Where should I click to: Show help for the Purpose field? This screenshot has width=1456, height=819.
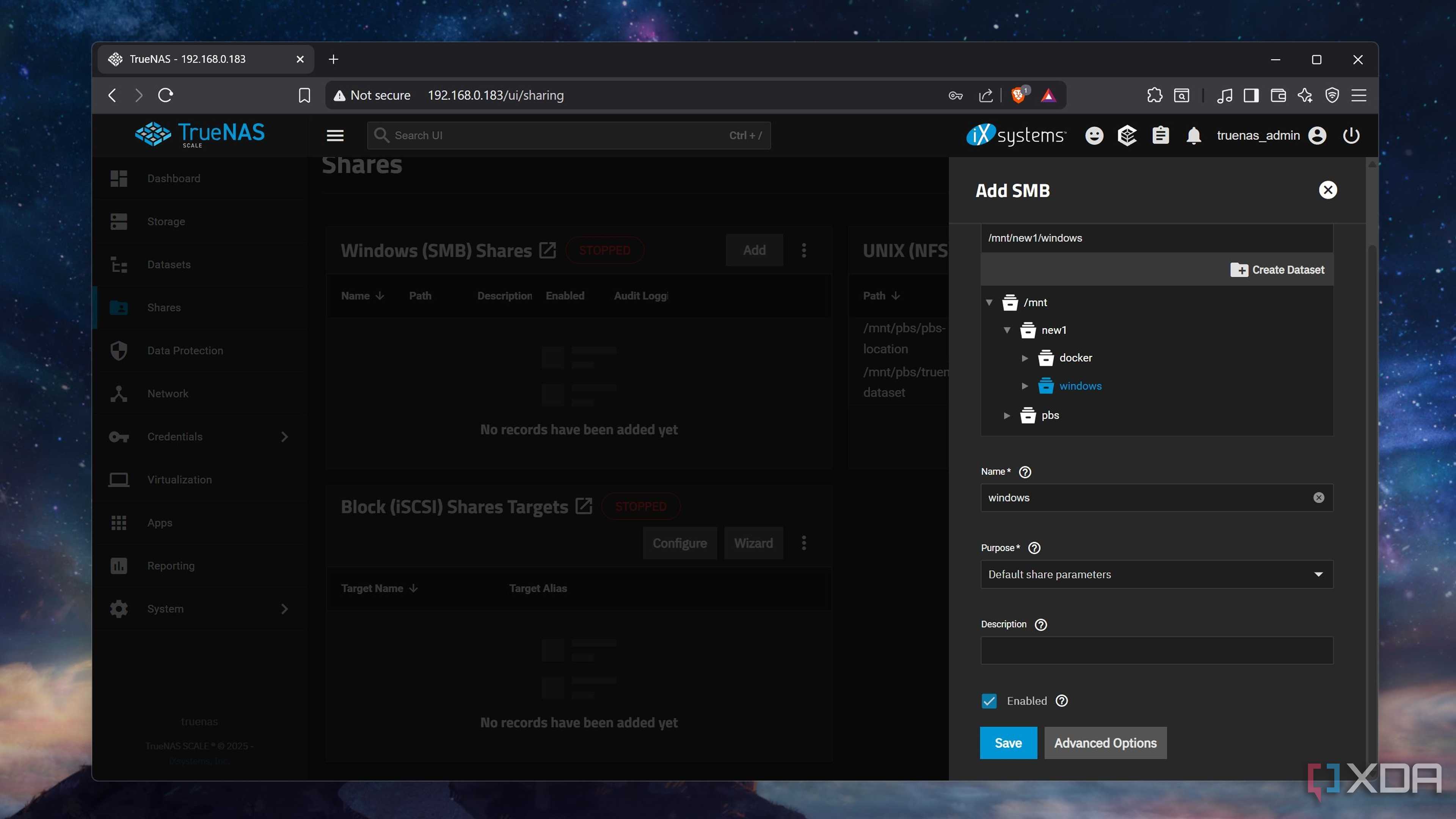1034,548
